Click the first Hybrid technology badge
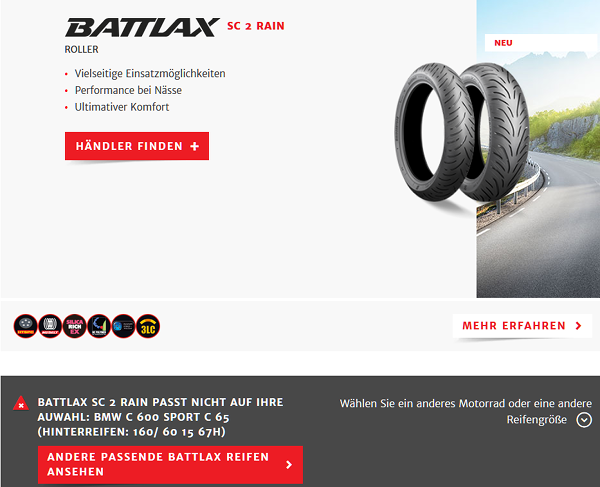The image size is (600, 487). click(26, 326)
